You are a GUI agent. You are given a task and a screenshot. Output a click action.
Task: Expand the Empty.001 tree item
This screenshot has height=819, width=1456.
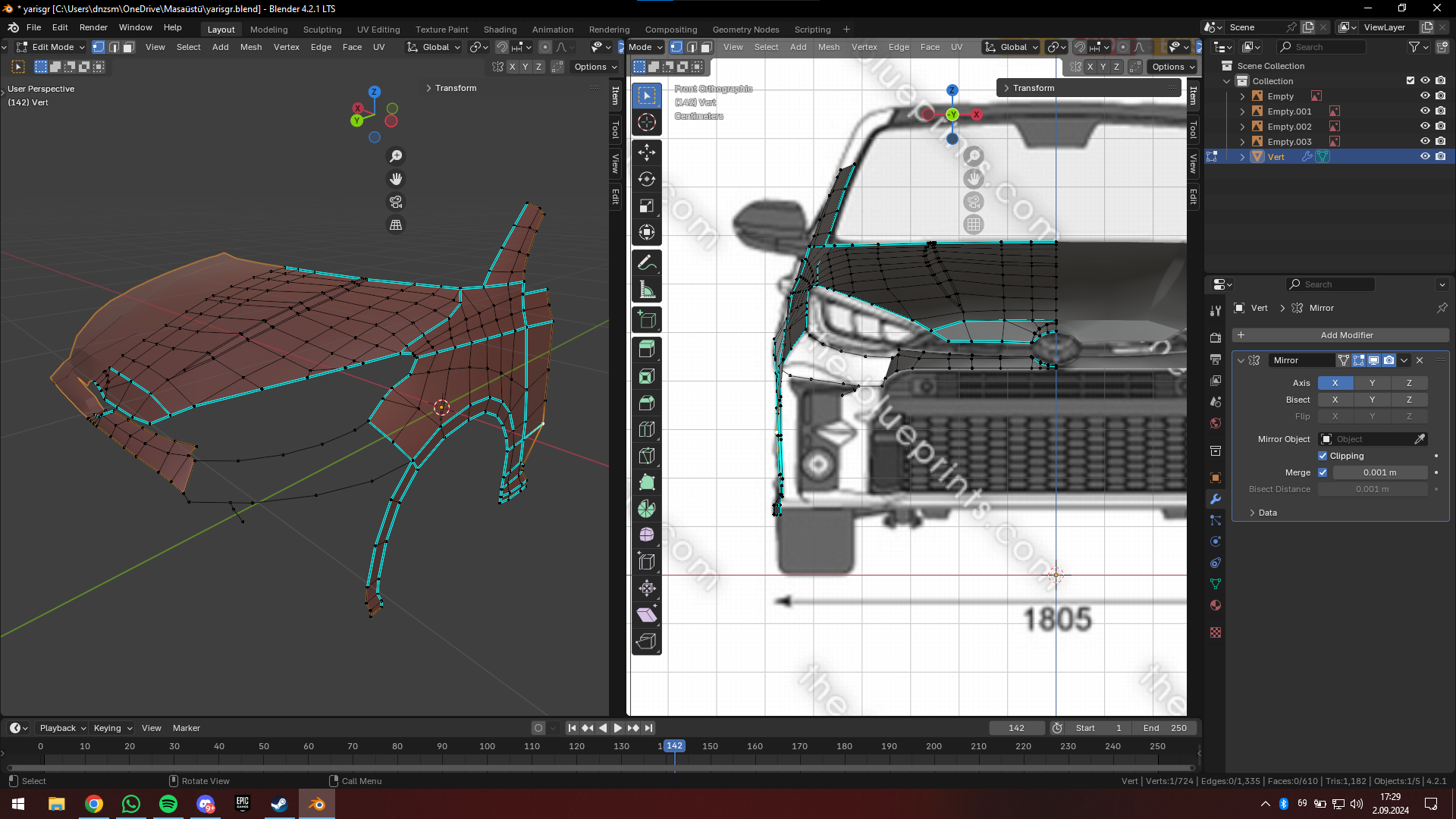pos(1242,111)
